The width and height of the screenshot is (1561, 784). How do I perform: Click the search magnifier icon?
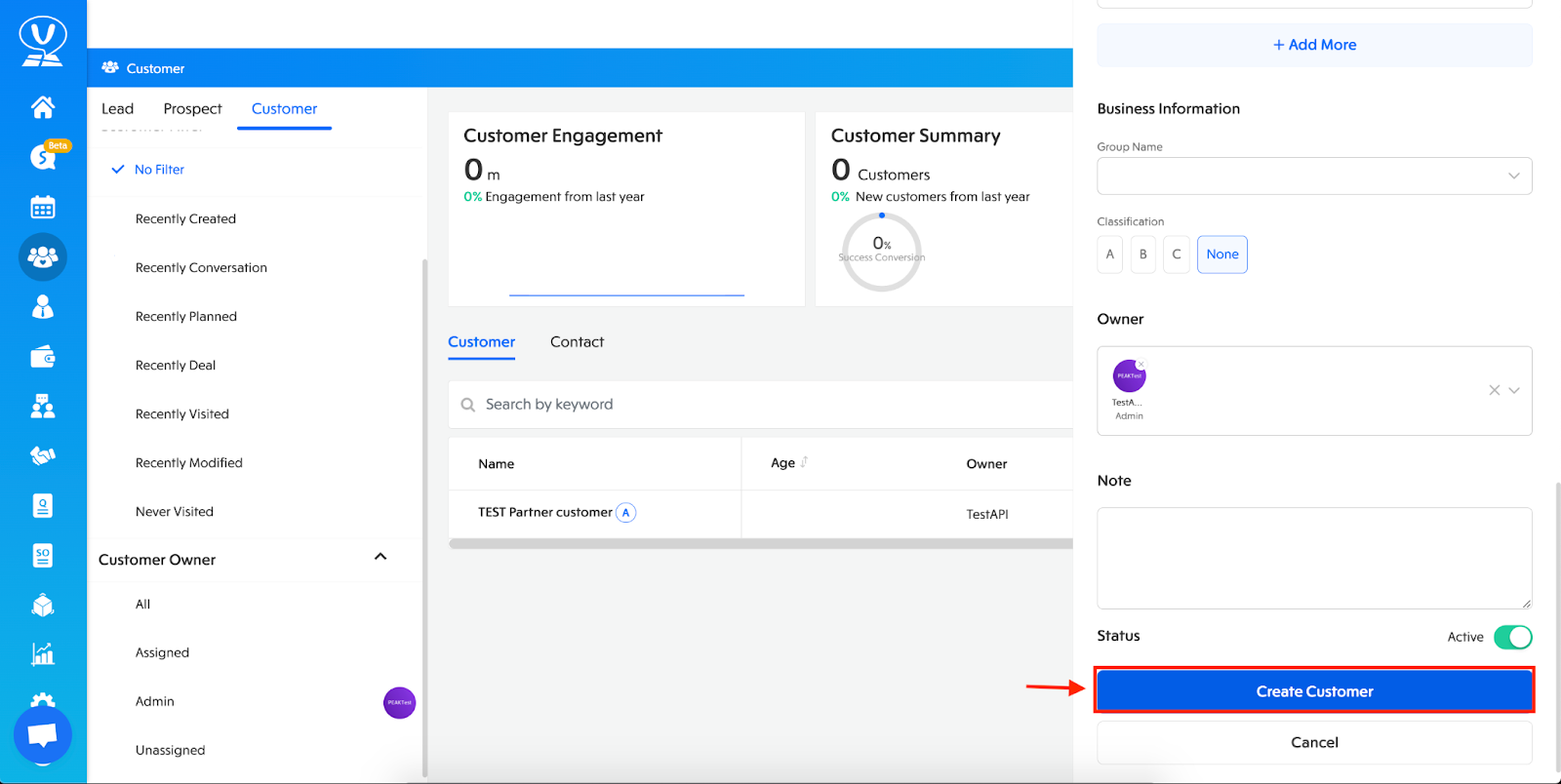pyautogui.click(x=468, y=405)
